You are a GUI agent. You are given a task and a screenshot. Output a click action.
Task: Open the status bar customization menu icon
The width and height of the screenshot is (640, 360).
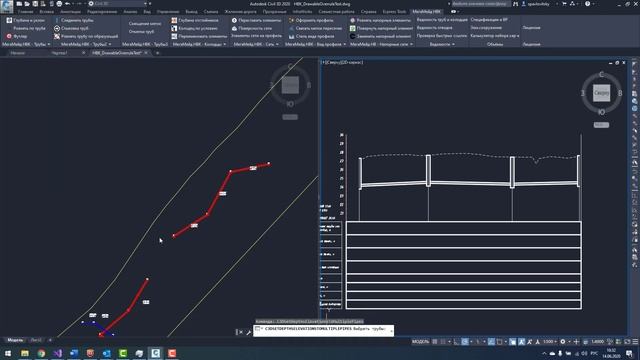click(x=635, y=341)
